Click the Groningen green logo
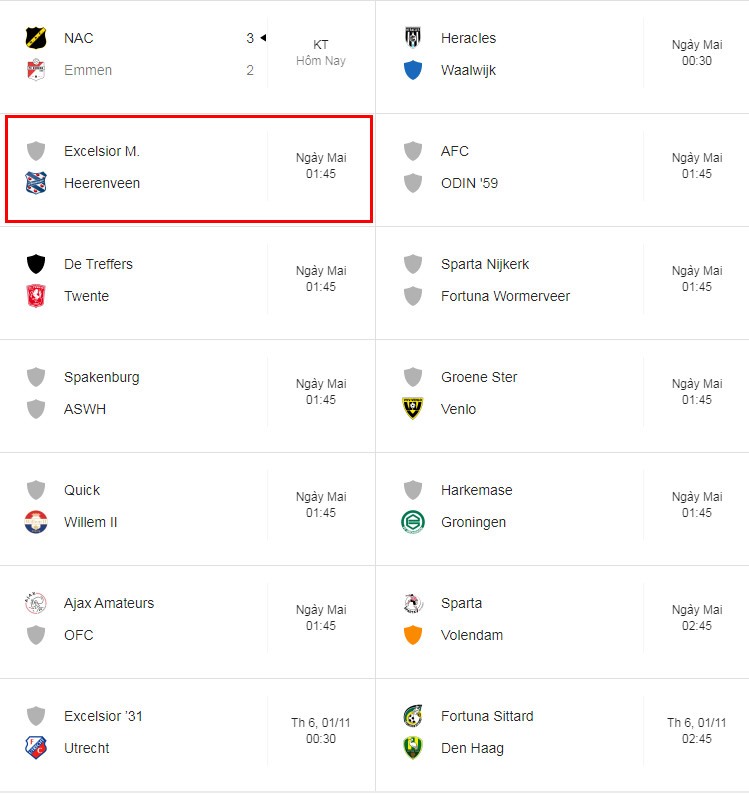Viewport: 749px width, 794px height. 413,522
